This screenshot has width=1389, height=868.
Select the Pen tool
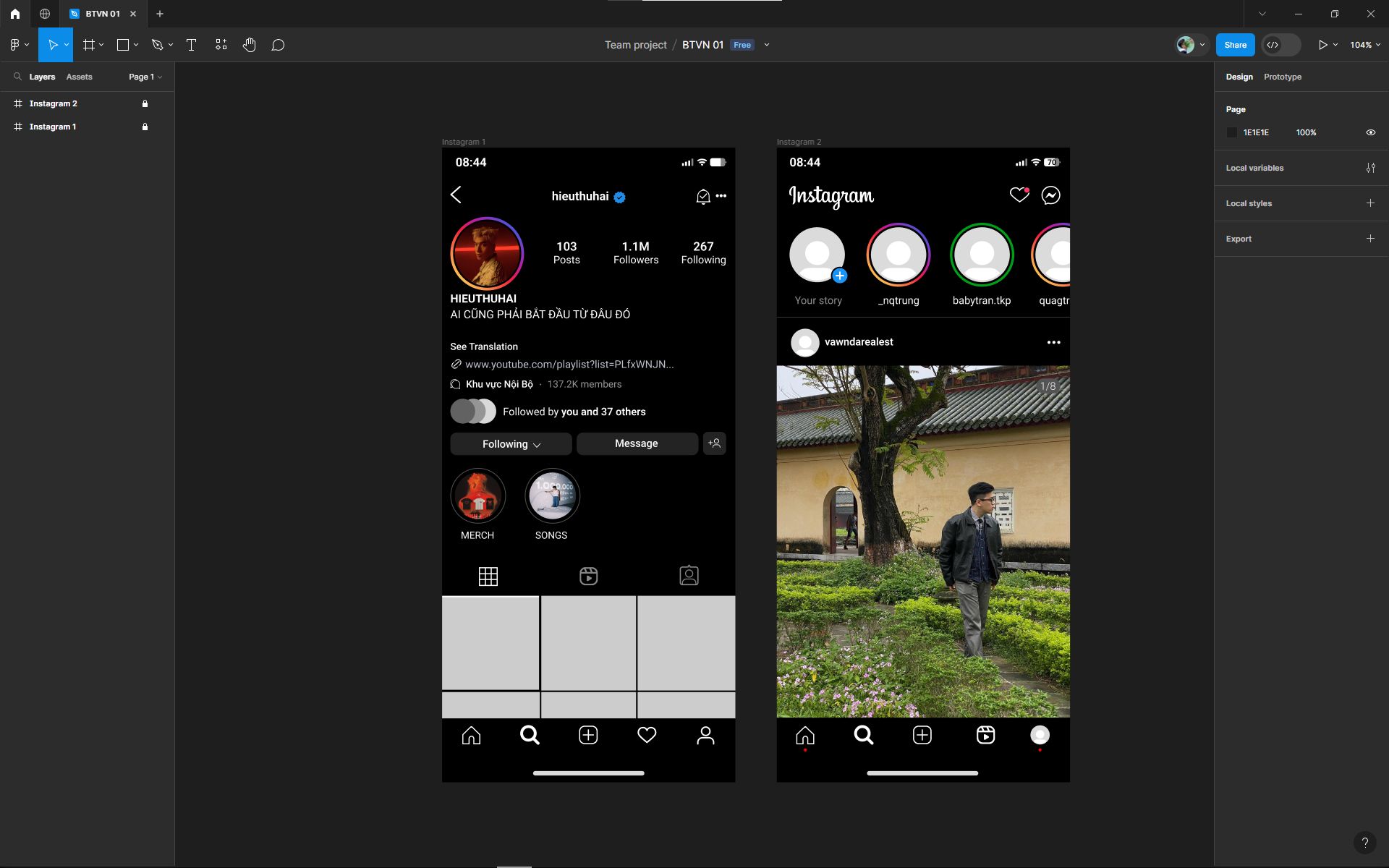[157, 45]
